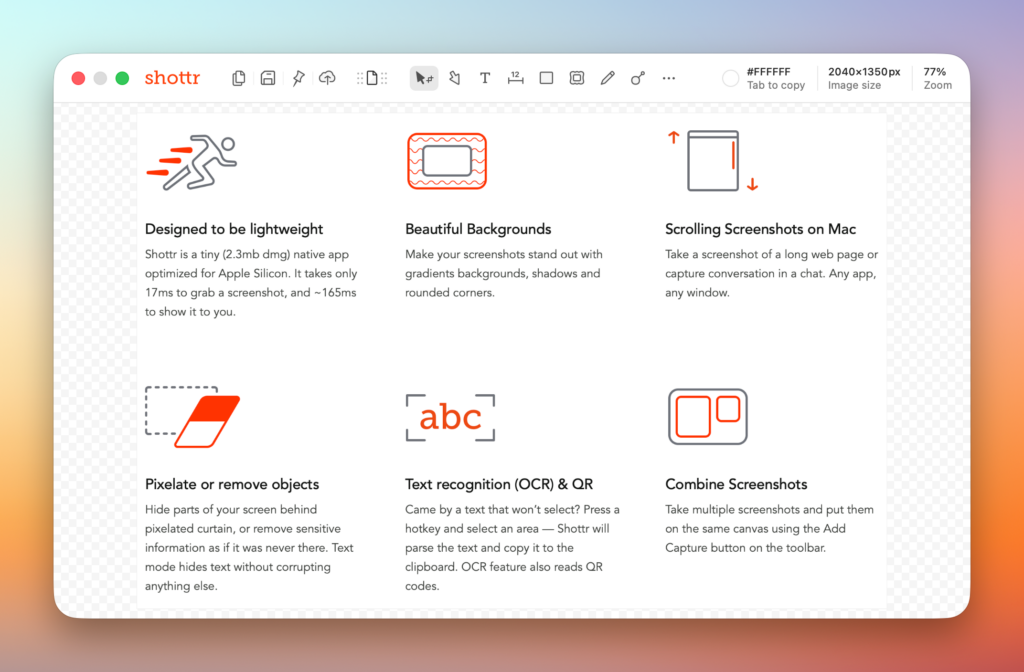
Task: Select the Pencil freehand drawing tool
Action: pos(607,78)
